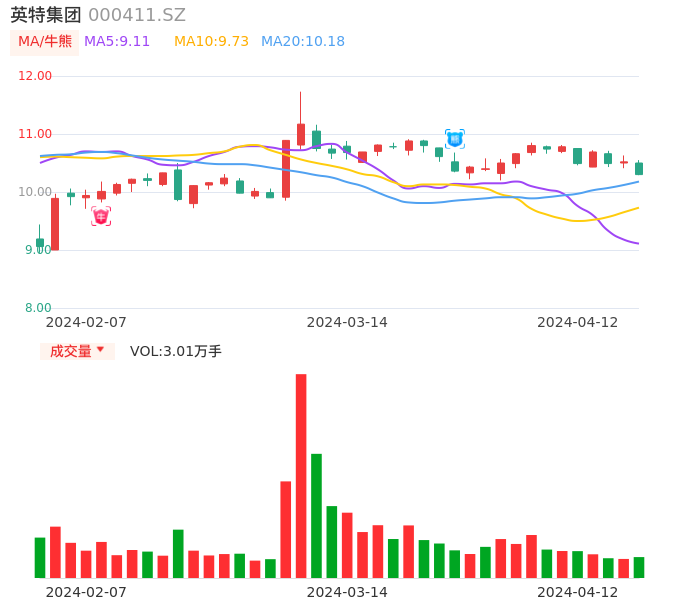Click the tallest green volume bar
The height and width of the screenshot is (606, 686).
316,515
